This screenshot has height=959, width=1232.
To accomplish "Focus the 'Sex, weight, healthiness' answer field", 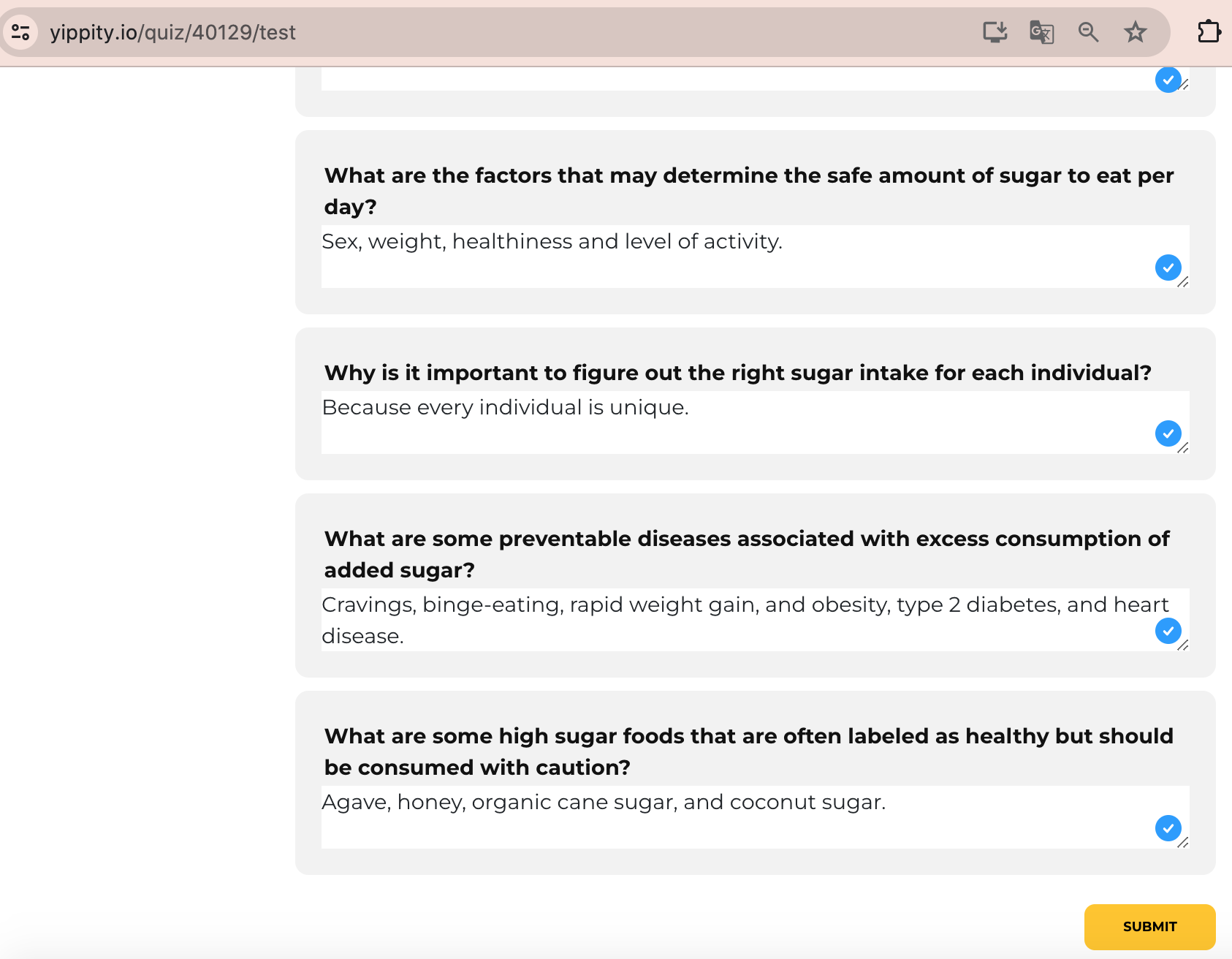I will click(x=731, y=256).
